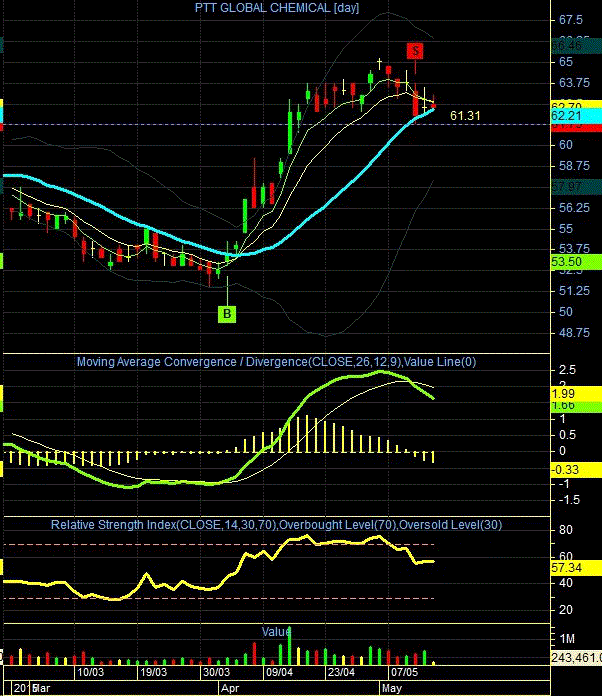This screenshot has height=696, width=602.
Task: Click the Value volume panel label
Action: (276, 632)
